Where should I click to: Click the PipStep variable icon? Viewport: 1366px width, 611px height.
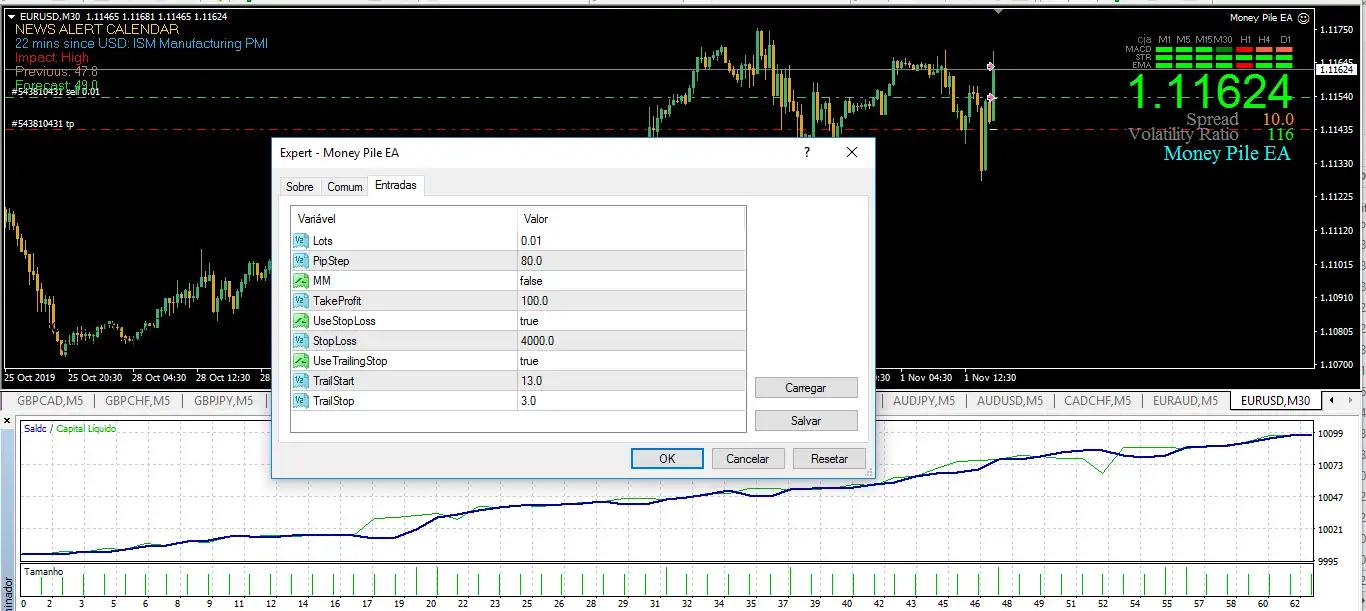coord(301,261)
